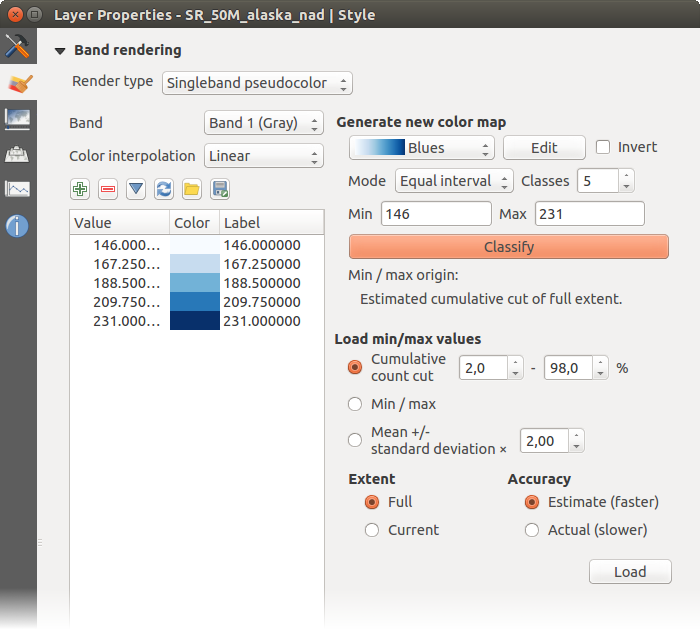
Task: Choose Actual (slower) accuracy
Action: (x=530, y=530)
